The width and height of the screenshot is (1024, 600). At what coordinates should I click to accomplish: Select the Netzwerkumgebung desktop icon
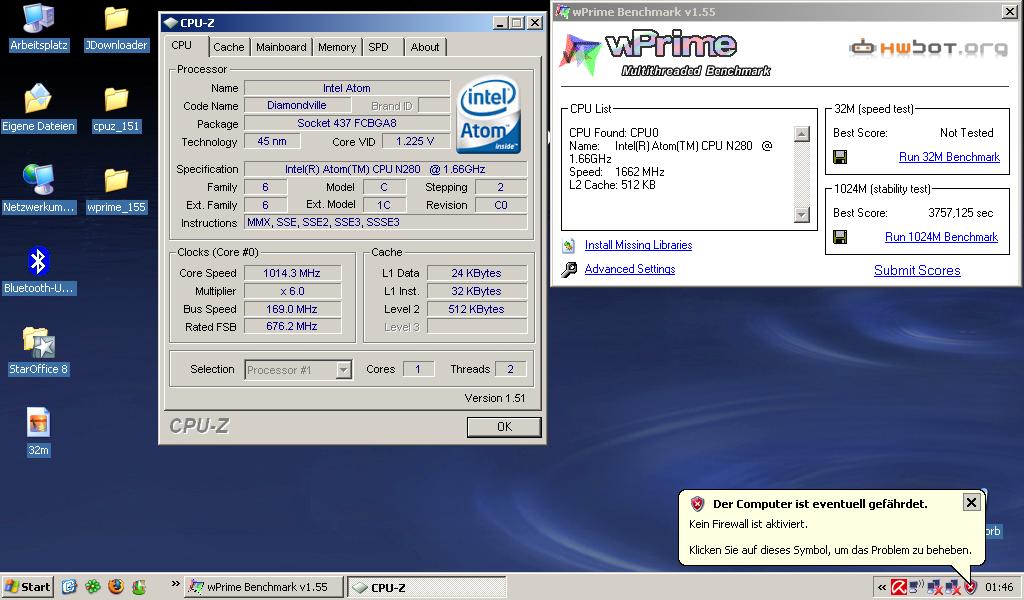[x=38, y=180]
